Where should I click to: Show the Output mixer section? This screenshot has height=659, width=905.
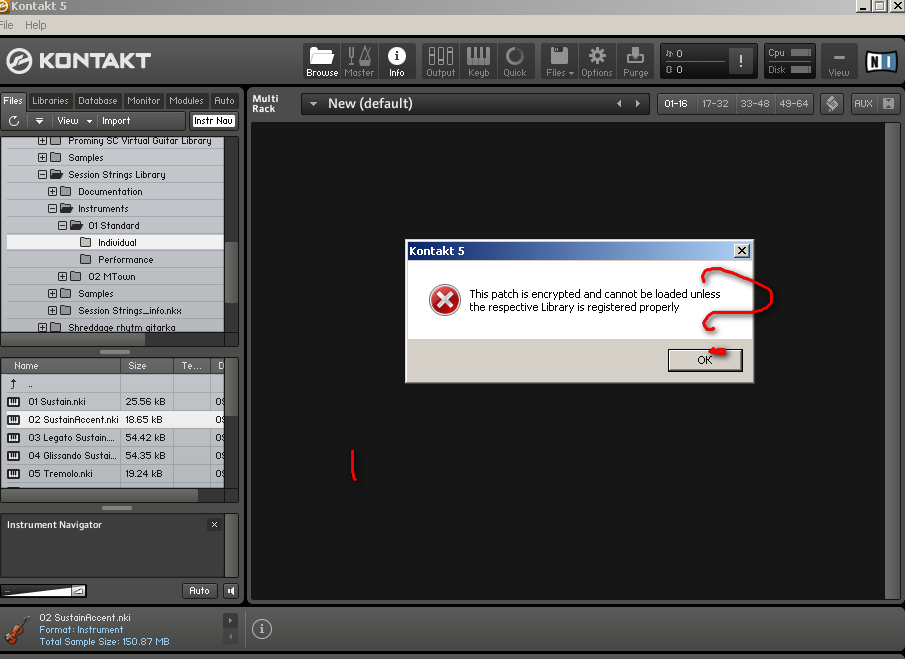tap(440, 61)
